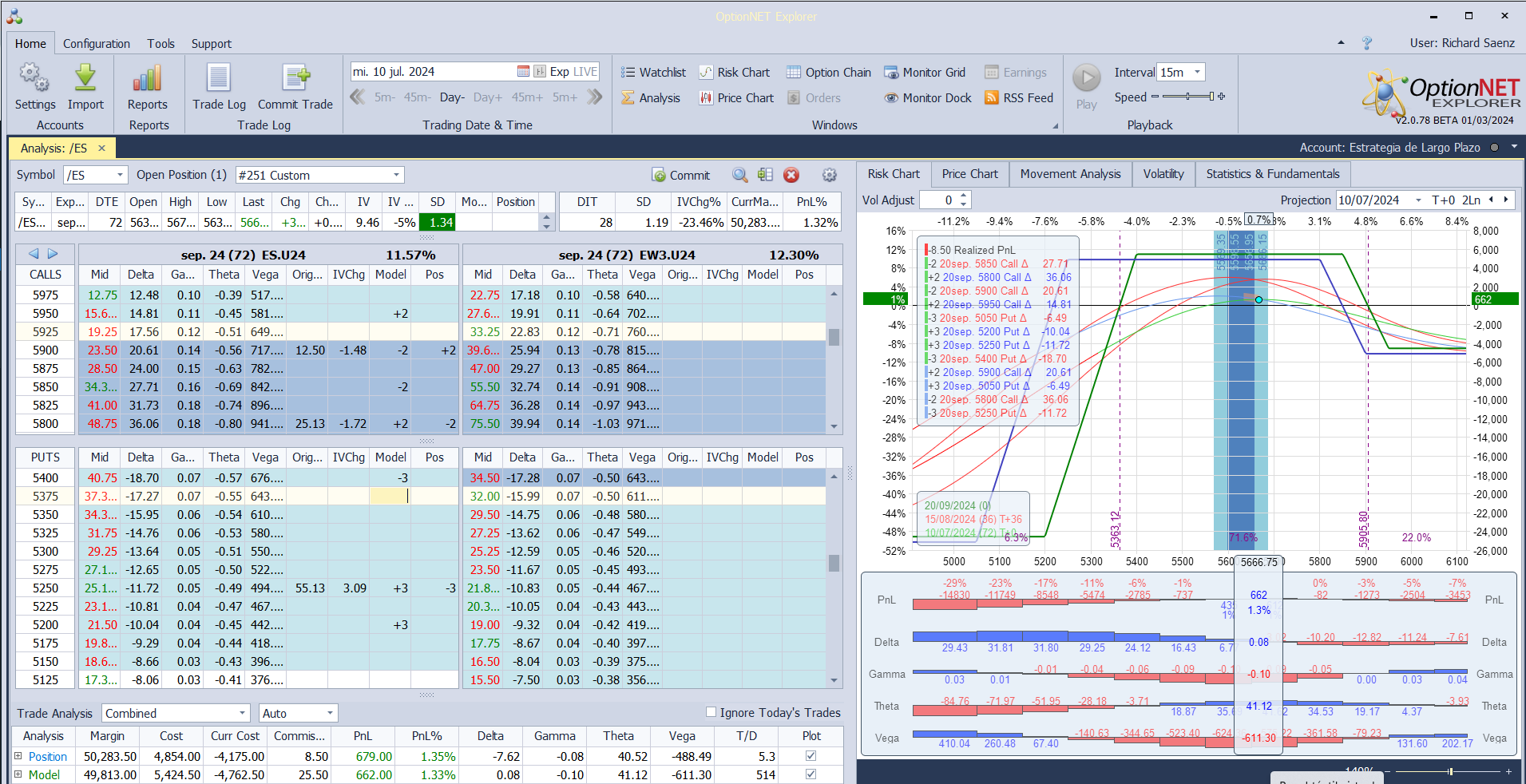Click the Commit Trade ribbon icon
The width and height of the screenshot is (1526, 784).
tap(295, 87)
